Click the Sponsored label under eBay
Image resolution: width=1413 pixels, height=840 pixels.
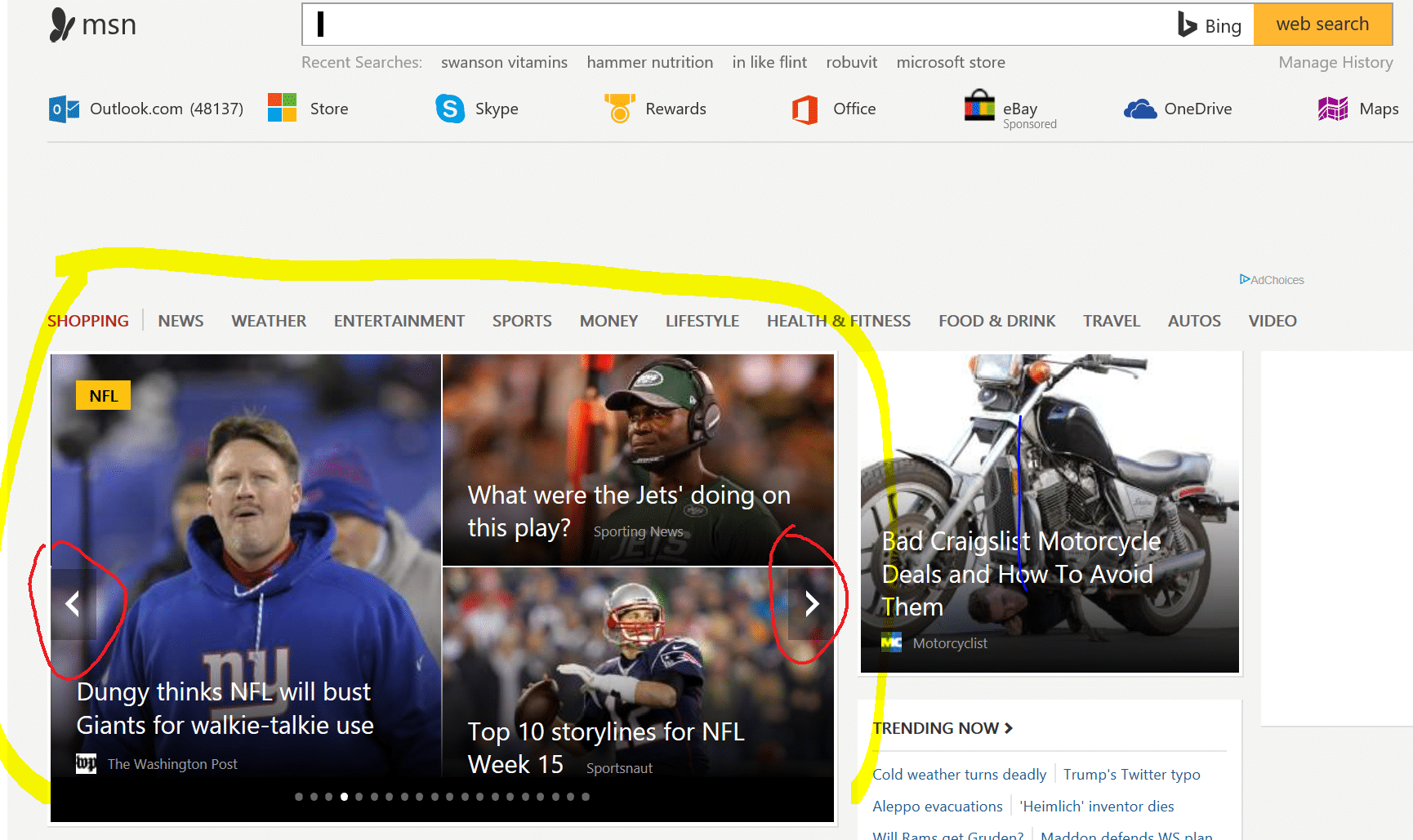tap(1029, 124)
